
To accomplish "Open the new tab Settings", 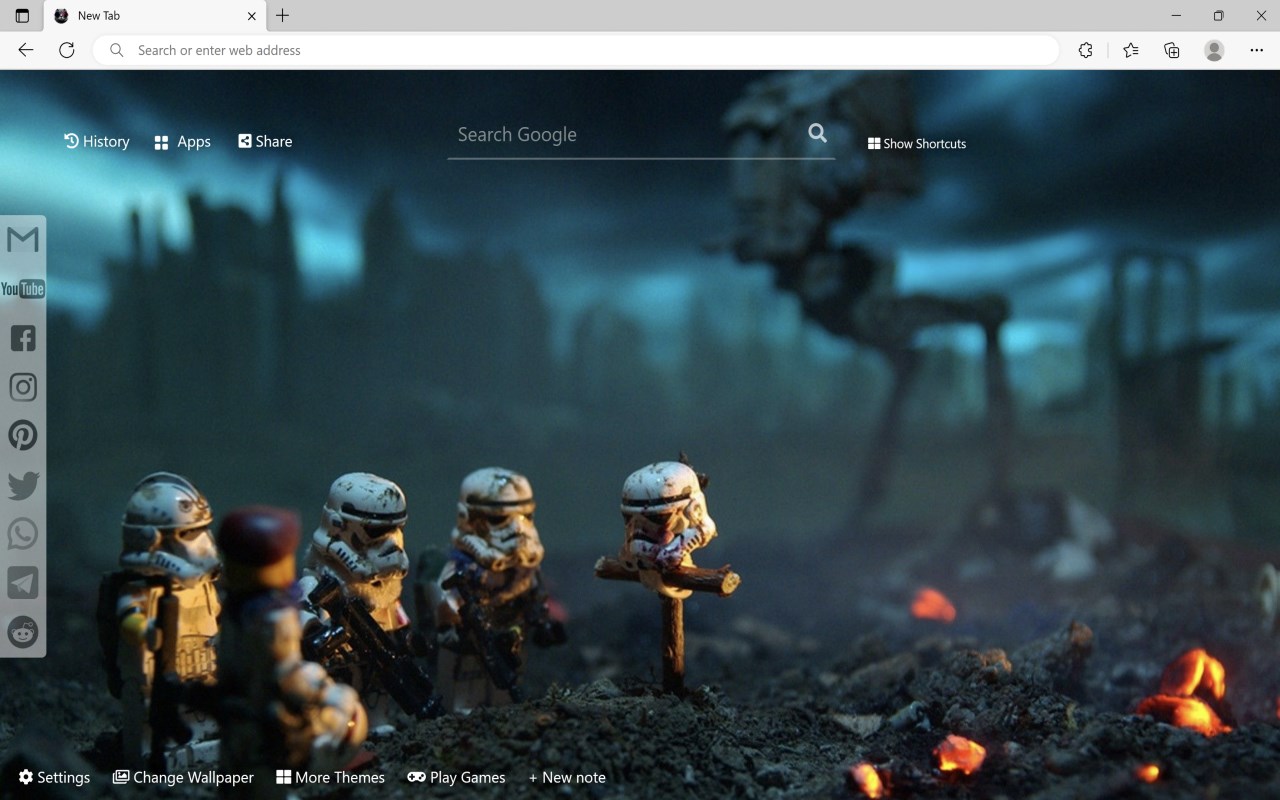I will point(54,777).
